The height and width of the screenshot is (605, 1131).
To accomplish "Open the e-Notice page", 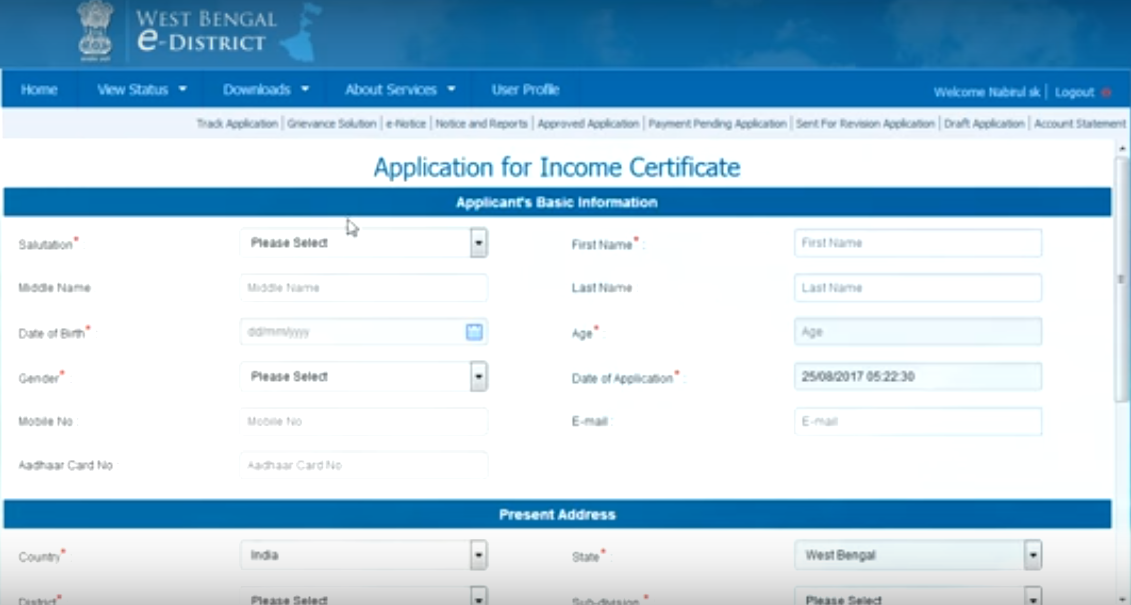I will pyautogui.click(x=405, y=124).
